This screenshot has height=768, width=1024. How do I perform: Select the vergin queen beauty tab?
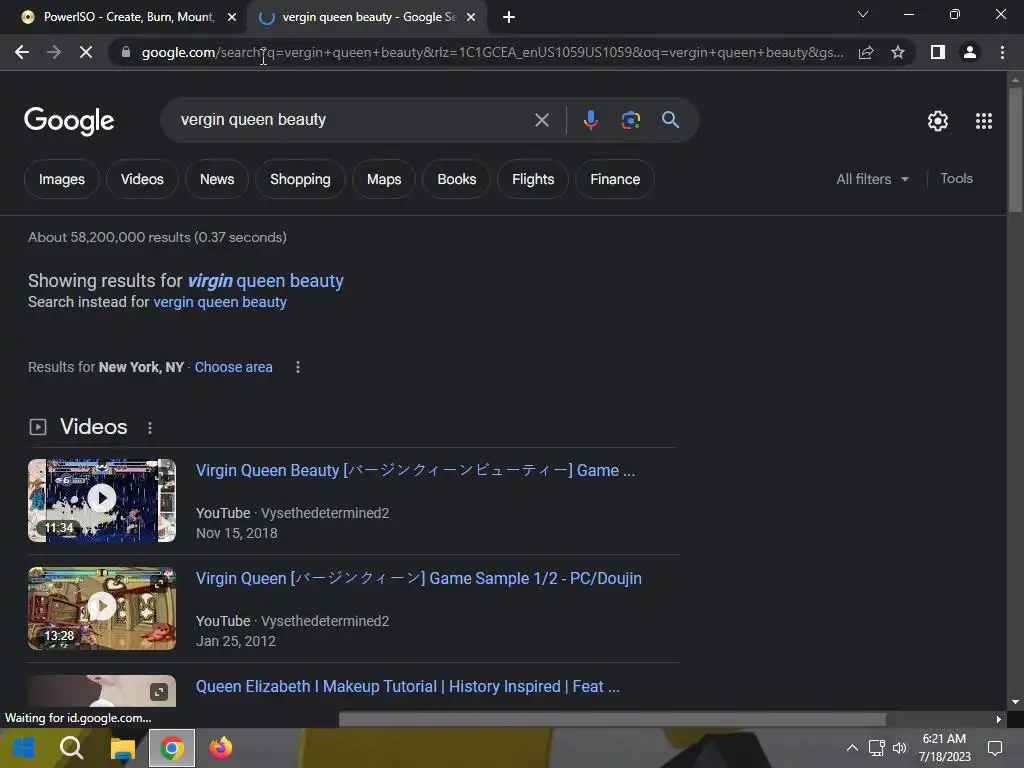pyautogui.click(x=367, y=17)
